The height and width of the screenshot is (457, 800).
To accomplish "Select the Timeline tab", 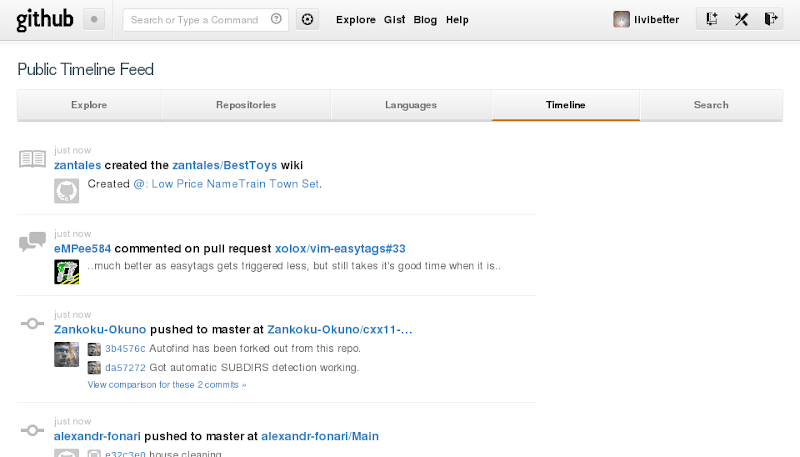I will (x=566, y=105).
